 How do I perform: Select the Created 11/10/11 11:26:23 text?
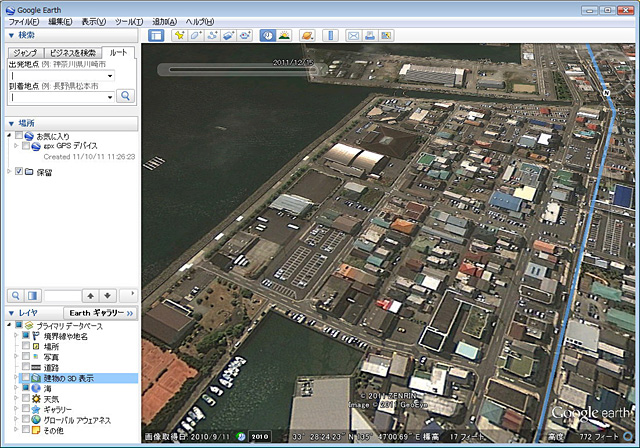(x=89, y=157)
